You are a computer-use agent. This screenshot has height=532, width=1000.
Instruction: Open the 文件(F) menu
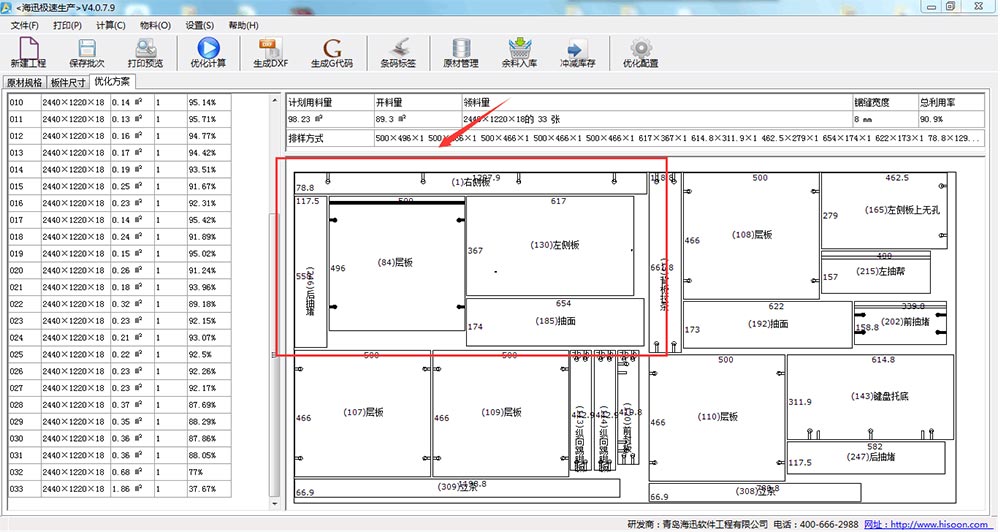[x=25, y=24]
